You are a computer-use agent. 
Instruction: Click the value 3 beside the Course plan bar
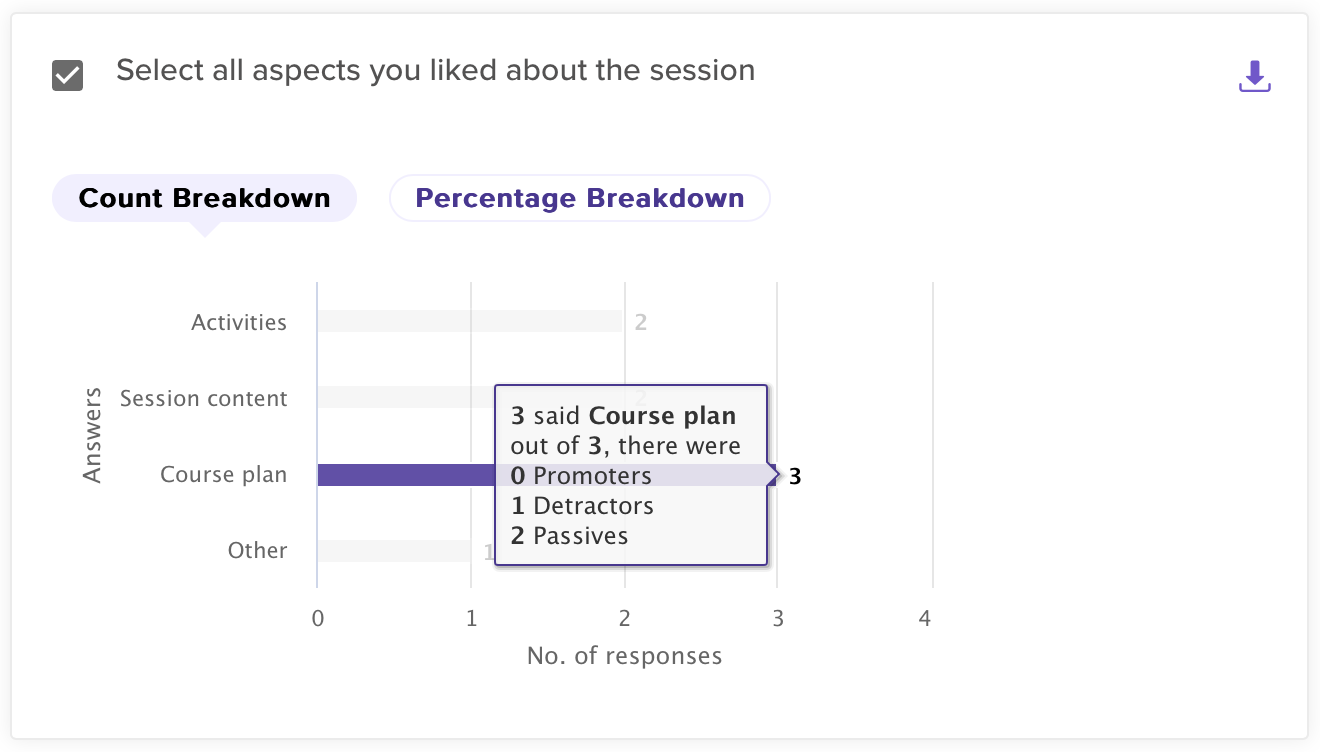795,476
